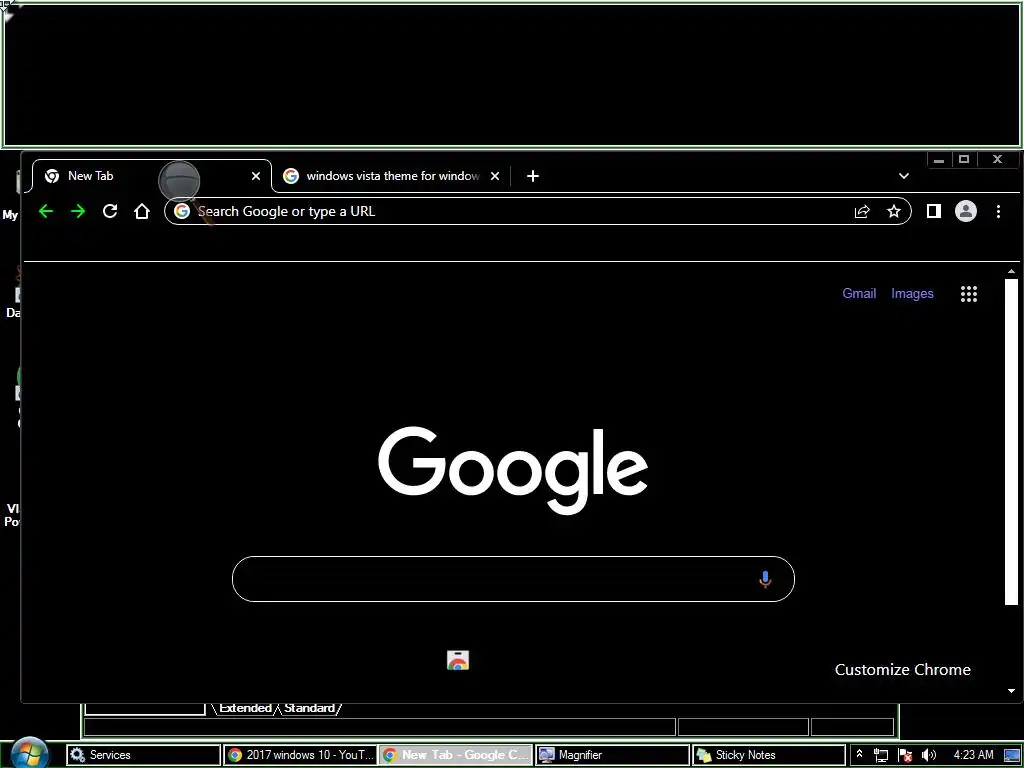Image resolution: width=1024 pixels, height=768 pixels.
Task: Start voice search with the microphone
Action: [x=765, y=579]
